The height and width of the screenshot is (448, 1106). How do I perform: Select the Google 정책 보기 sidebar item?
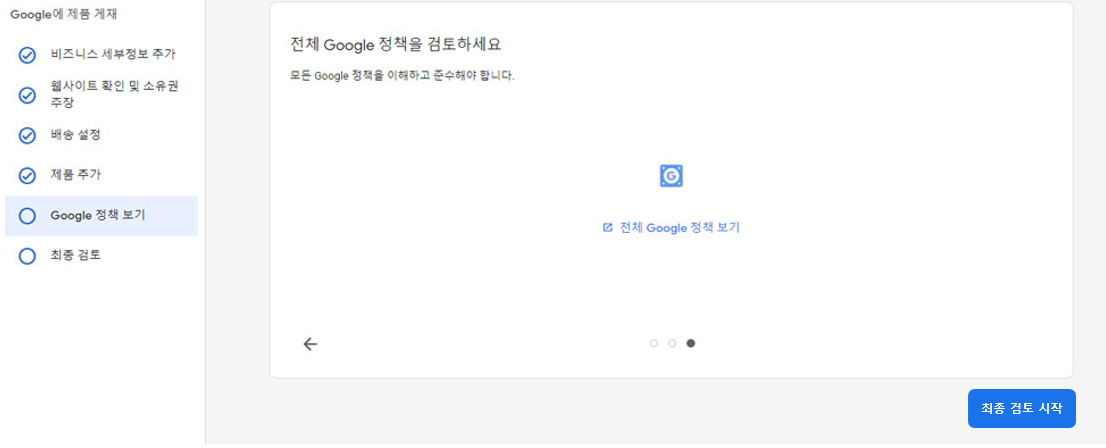(98, 216)
